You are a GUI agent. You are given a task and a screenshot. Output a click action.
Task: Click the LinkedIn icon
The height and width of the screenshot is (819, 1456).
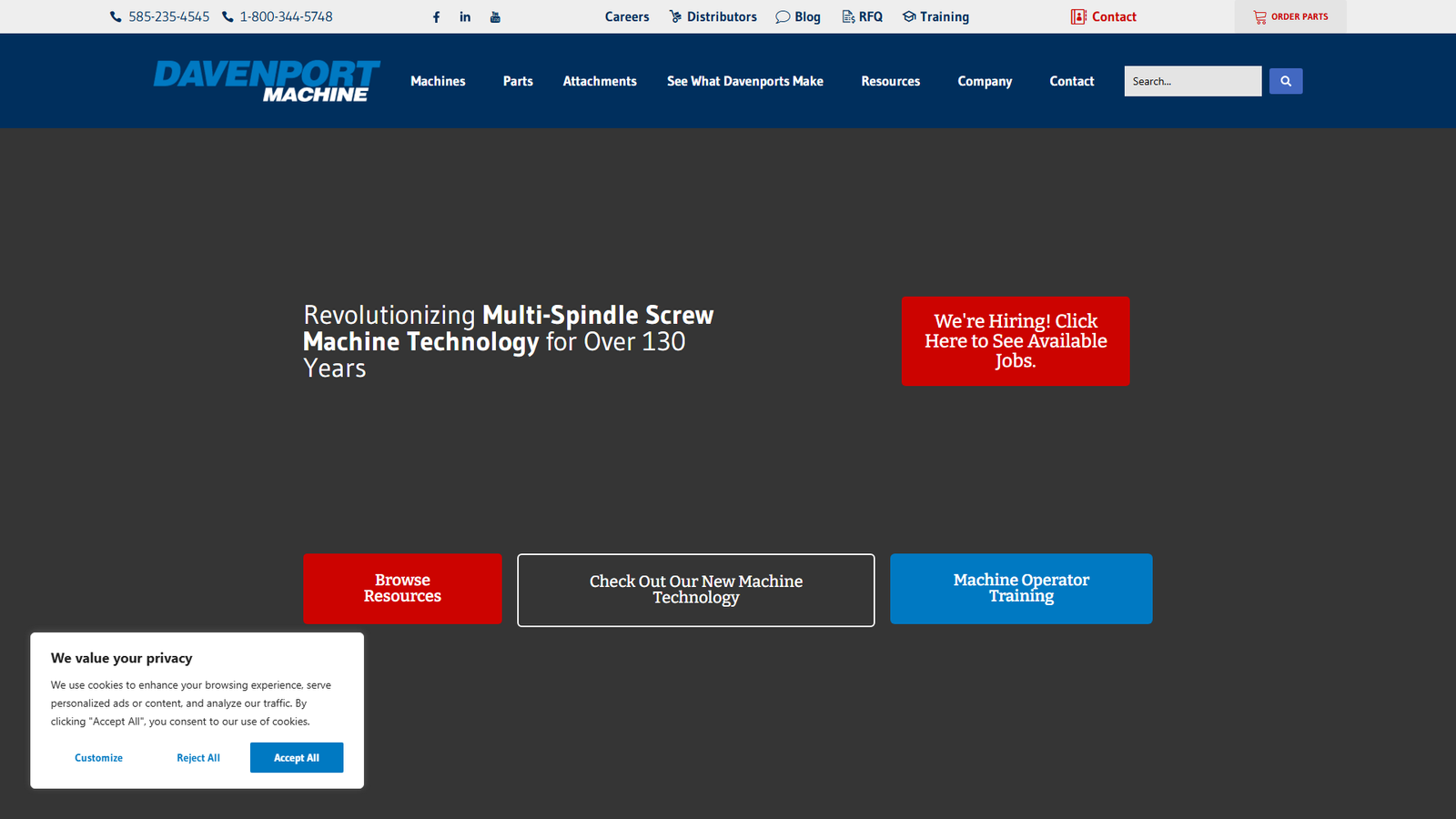pos(465,16)
